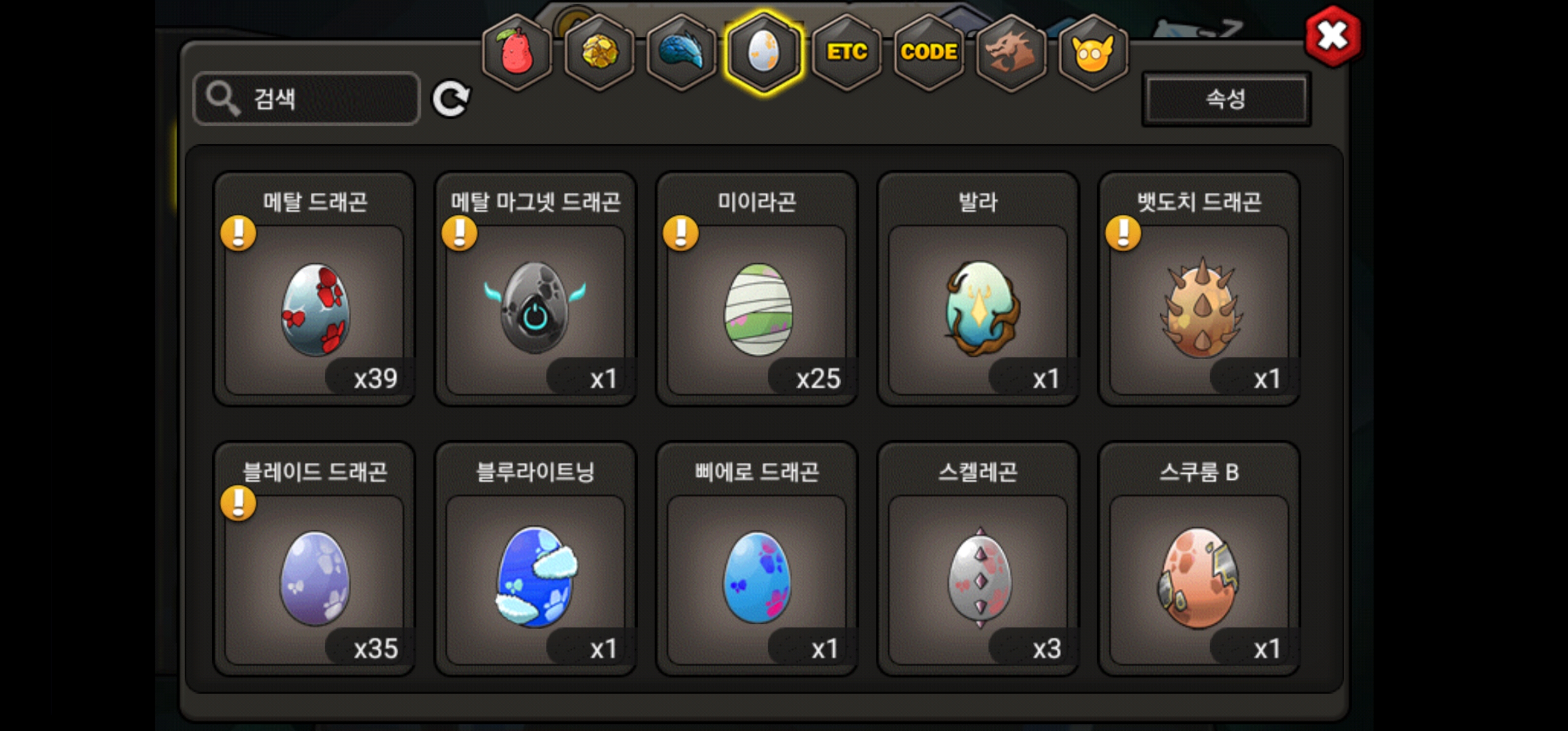Switch to the CODE tab
Viewport: 1568px width, 731px height.
coord(928,53)
